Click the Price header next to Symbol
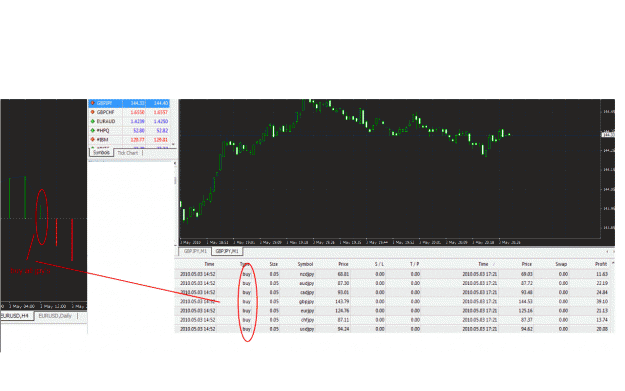Viewport: 625px width, 391px height. [343, 264]
